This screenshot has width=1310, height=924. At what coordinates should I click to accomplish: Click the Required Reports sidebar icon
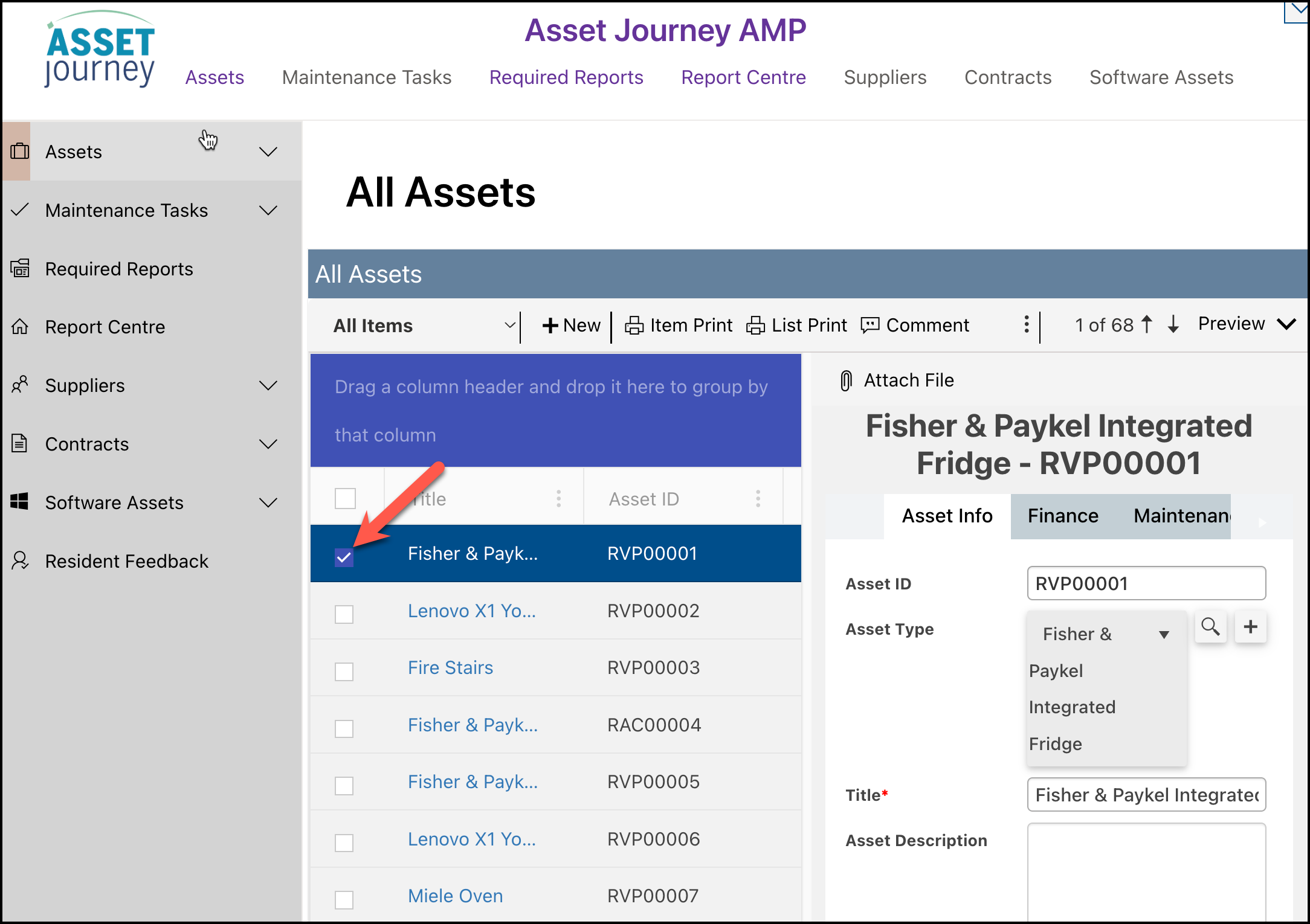tap(20, 268)
